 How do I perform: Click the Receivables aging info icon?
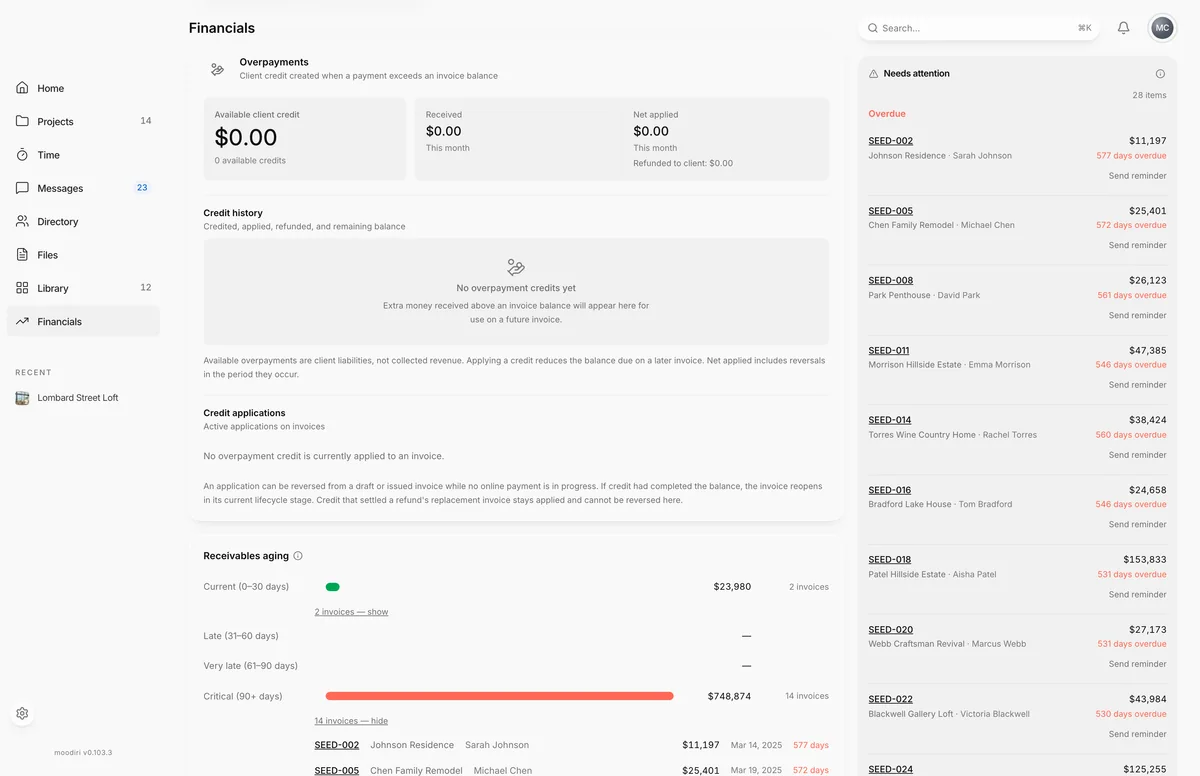click(x=298, y=556)
